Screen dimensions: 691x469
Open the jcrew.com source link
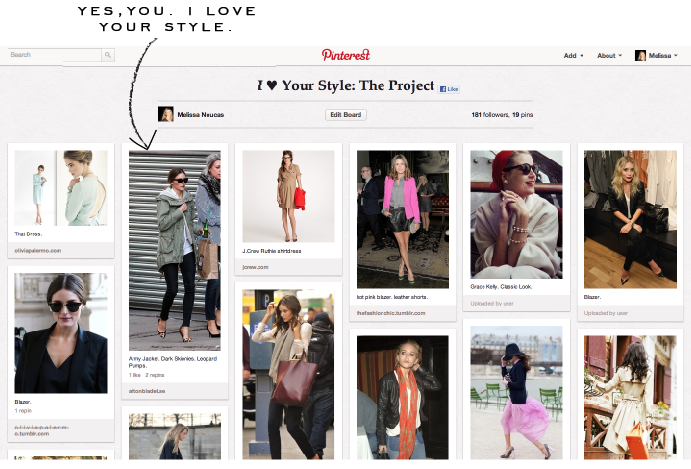255,267
